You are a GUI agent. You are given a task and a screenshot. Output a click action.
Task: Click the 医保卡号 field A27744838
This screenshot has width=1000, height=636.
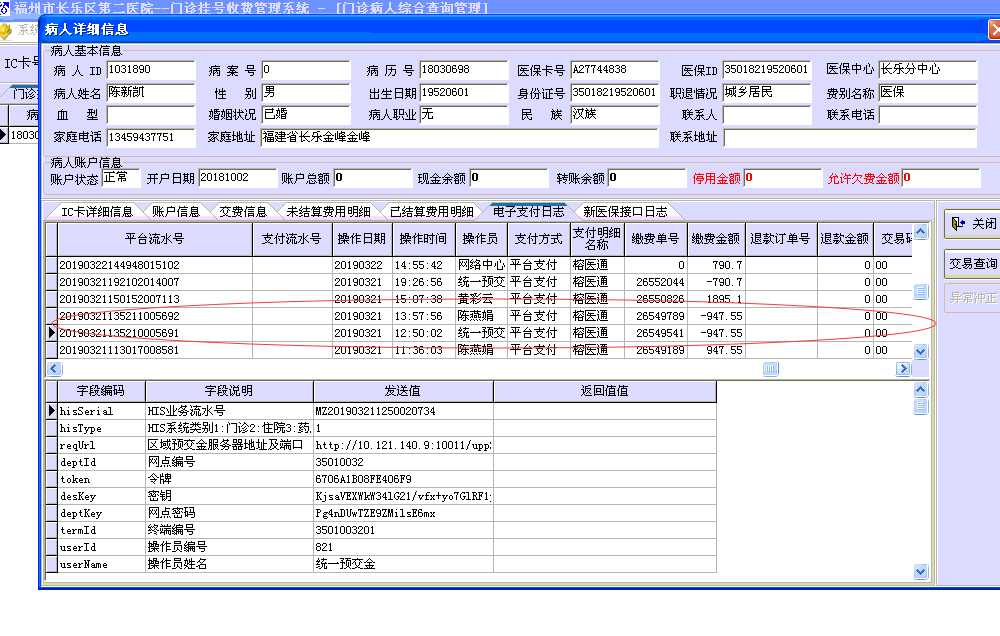coord(614,70)
